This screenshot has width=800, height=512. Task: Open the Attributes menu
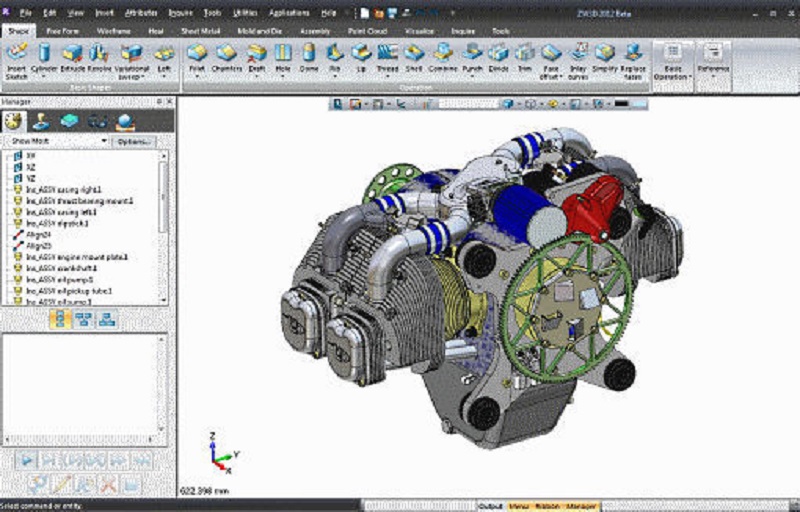(x=141, y=13)
